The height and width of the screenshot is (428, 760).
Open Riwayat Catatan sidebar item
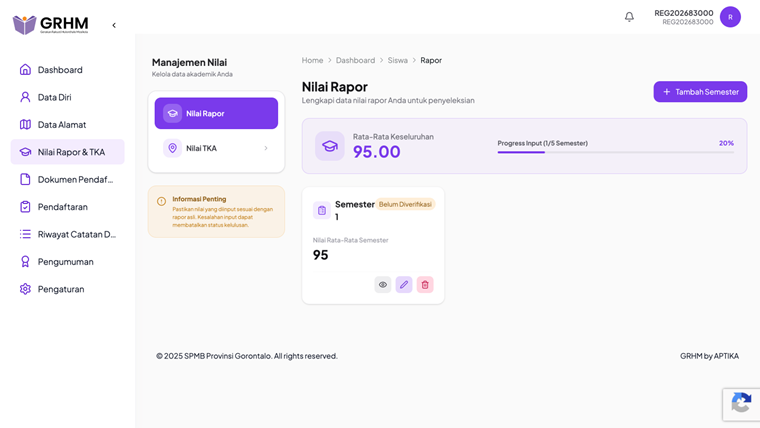pyautogui.click(x=67, y=234)
